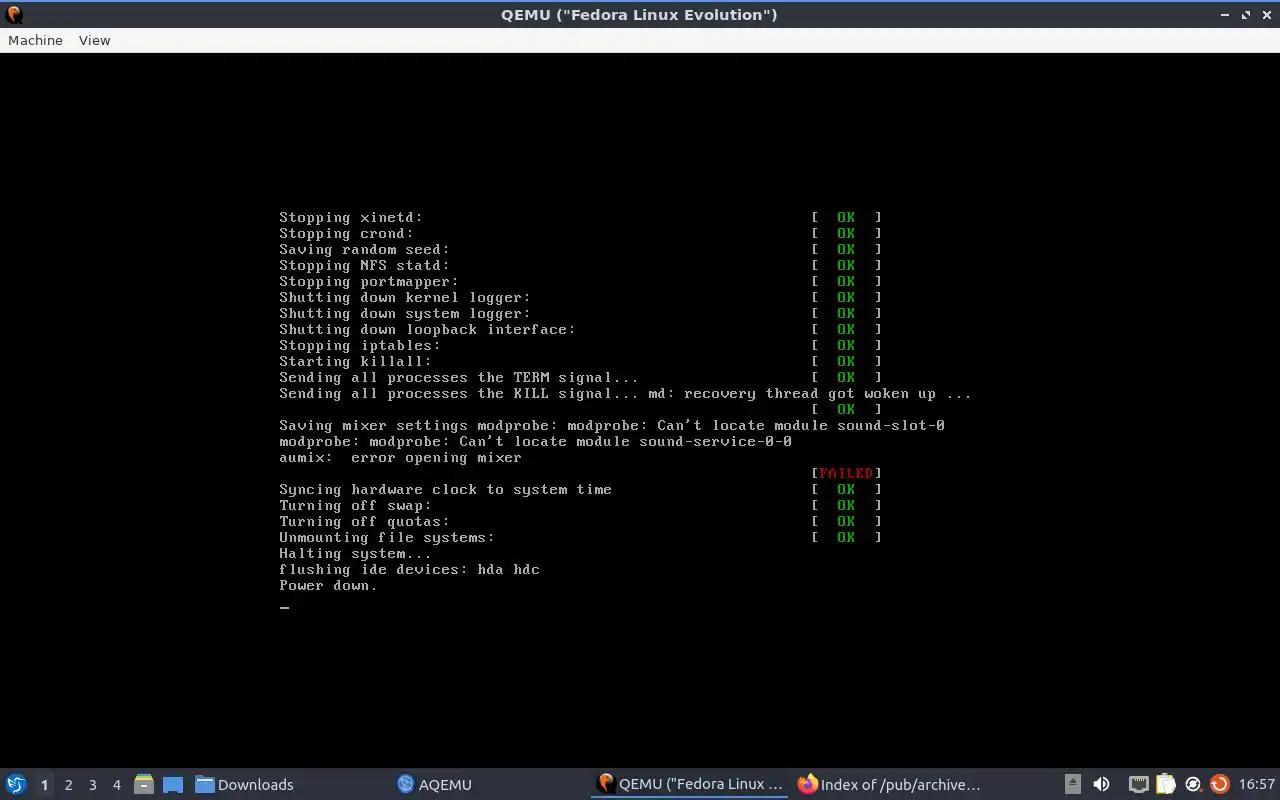The image size is (1280, 800).
Task: Open the clipboard manager tray icon
Action: [x=1165, y=784]
